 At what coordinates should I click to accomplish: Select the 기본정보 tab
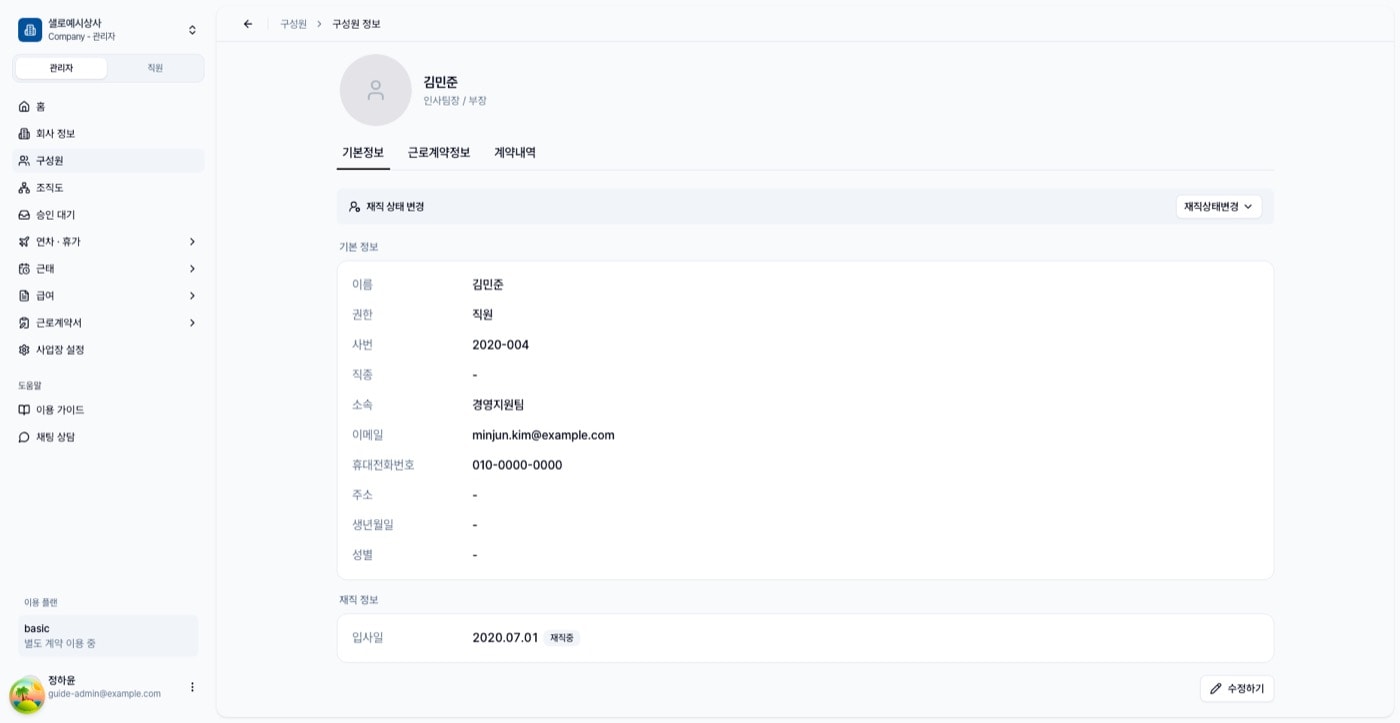pyautogui.click(x=363, y=152)
